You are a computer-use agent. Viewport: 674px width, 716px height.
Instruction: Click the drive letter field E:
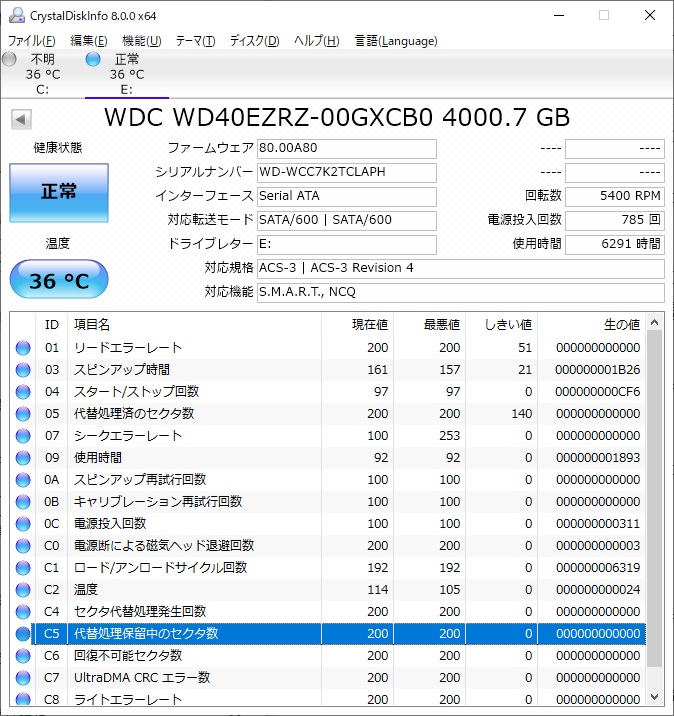[347, 244]
